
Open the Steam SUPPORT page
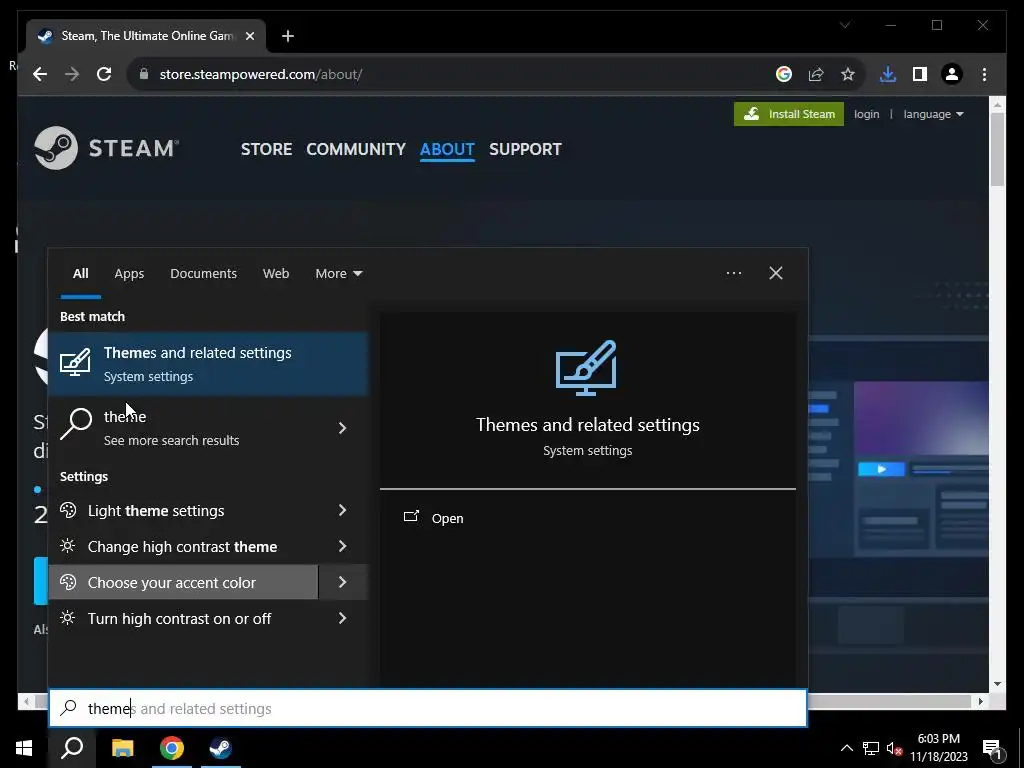click(x=525, y=149)
